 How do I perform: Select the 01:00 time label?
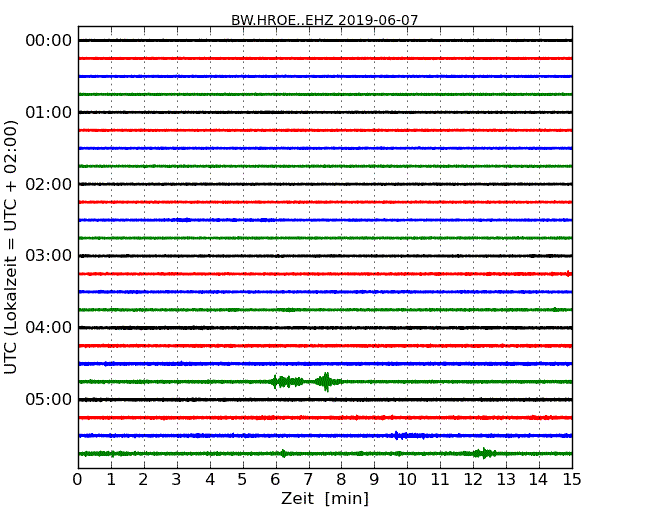click(x=49, y=112)
